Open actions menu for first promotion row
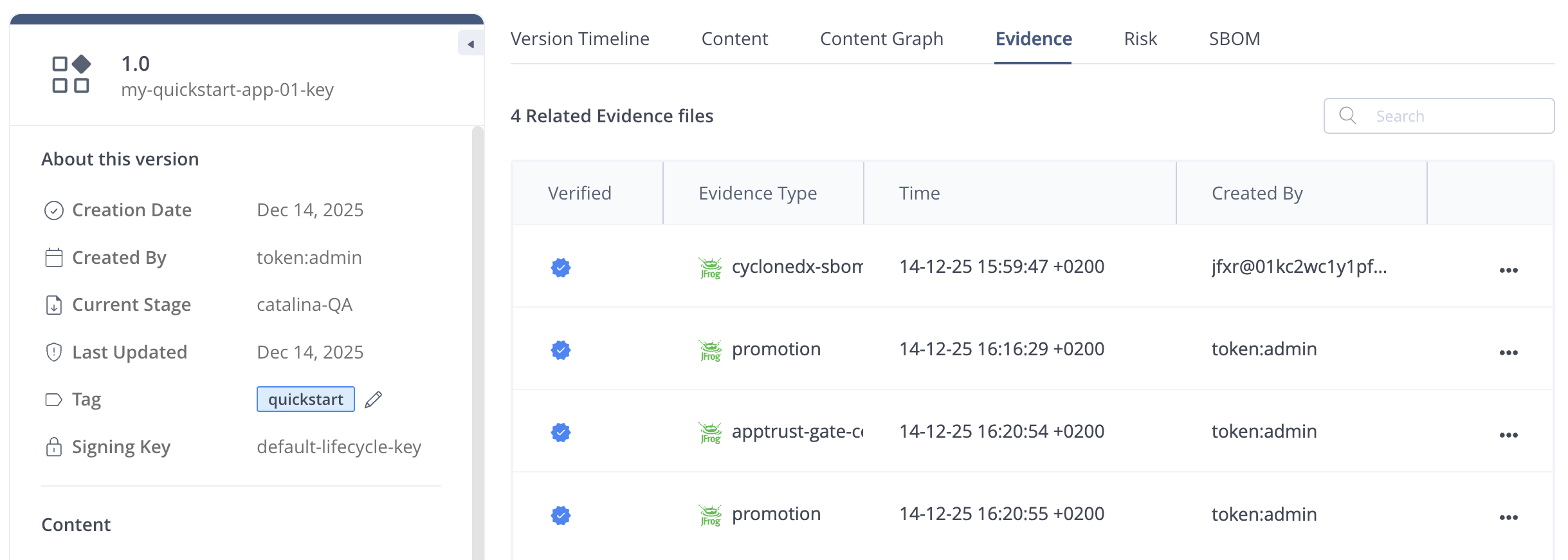Viewport: 1568px width, 560px height. [x=1508, y=352]
